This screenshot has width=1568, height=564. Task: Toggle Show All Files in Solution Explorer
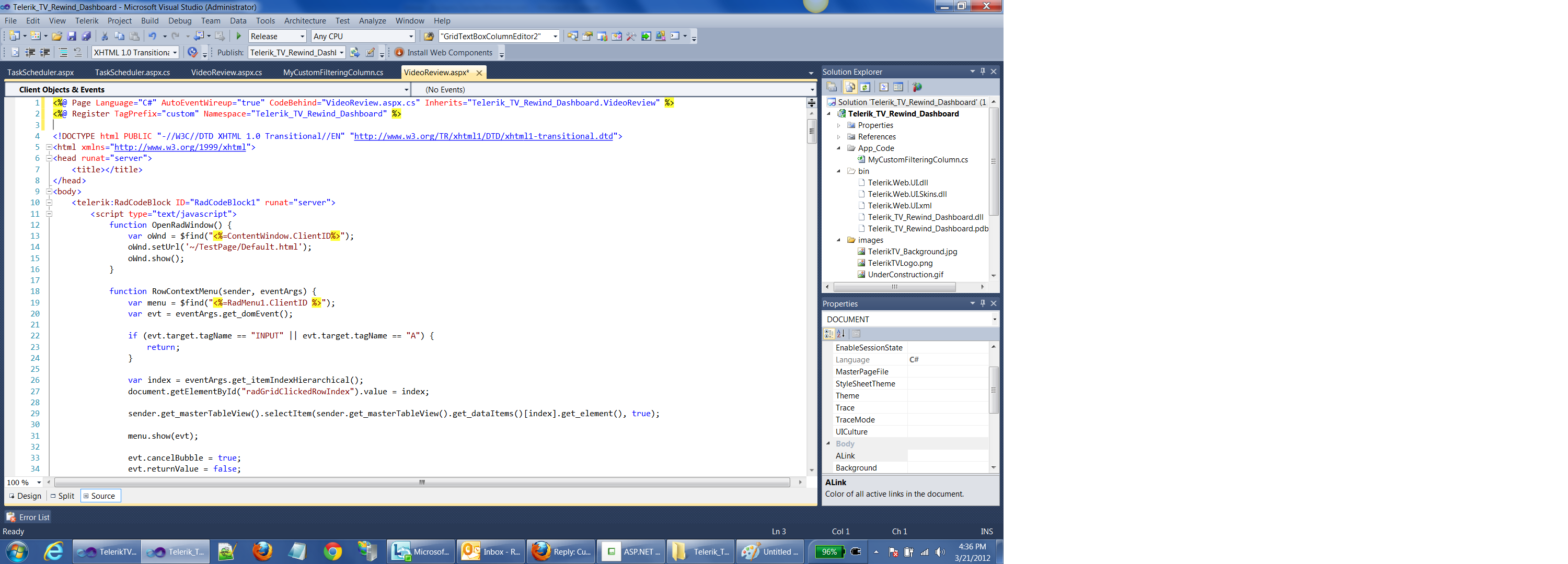tap(850, 87)
